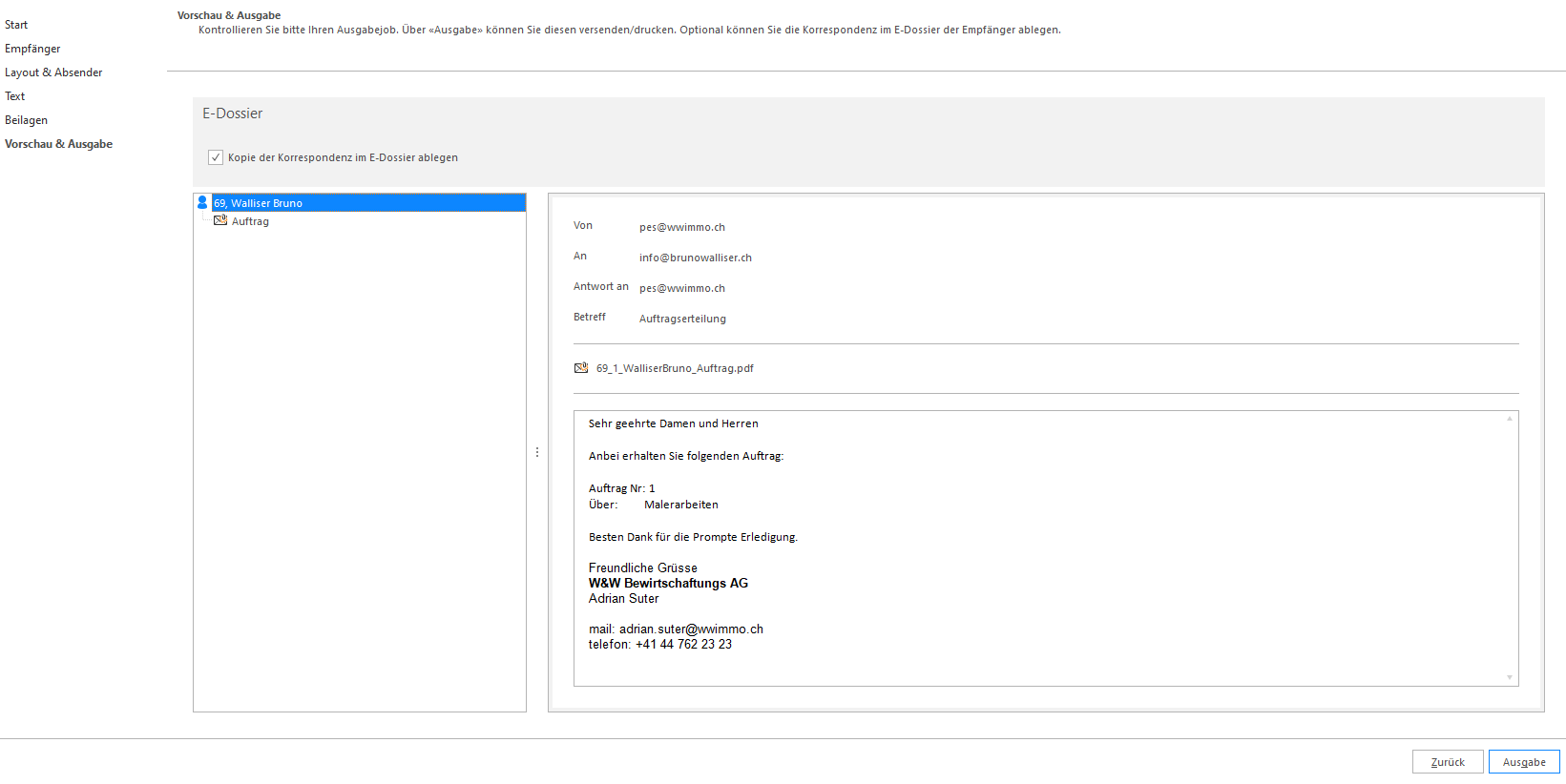
Task: Click bold 'W&W Bewirtschaftungs AG' signature line
Action: pos(668,583)
